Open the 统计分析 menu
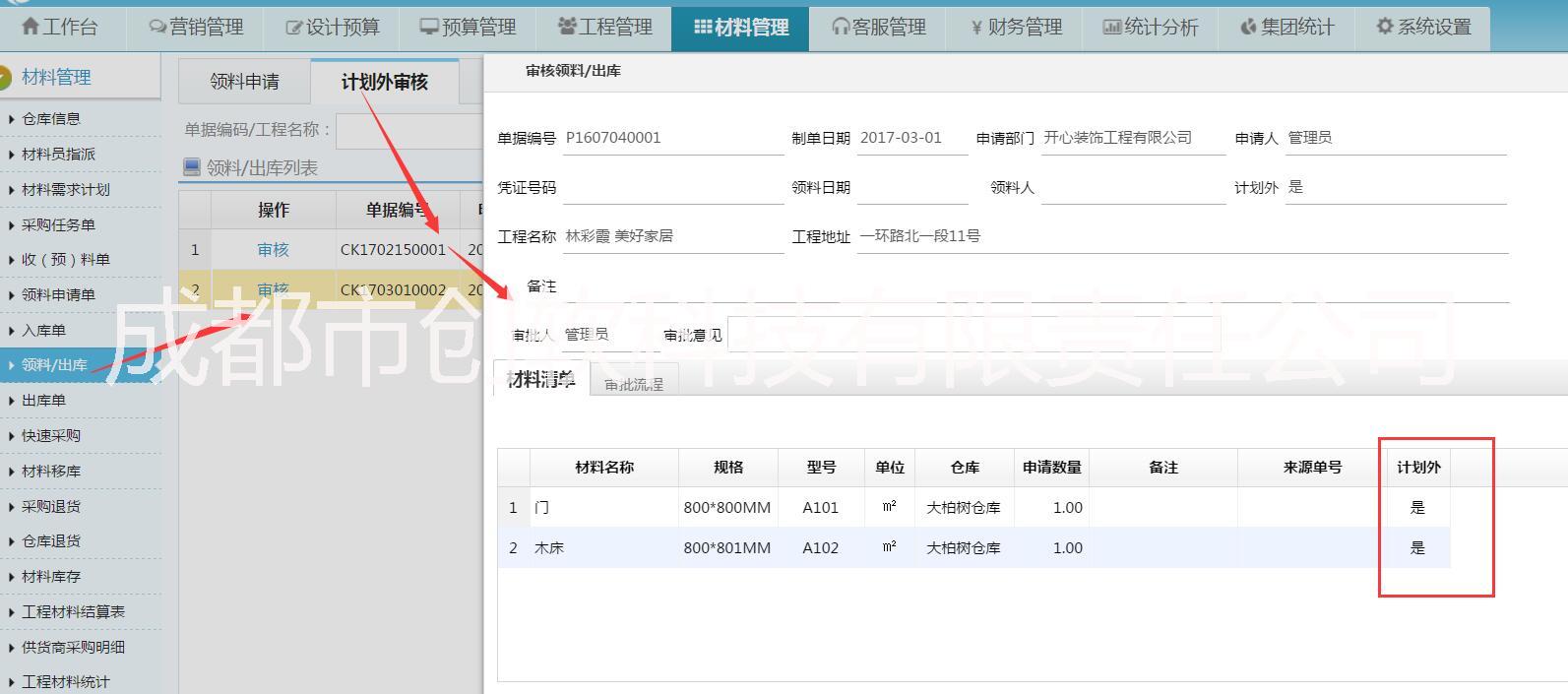Image resolution: width=1568 pixels, height=694 pixels. point(1150,28)
